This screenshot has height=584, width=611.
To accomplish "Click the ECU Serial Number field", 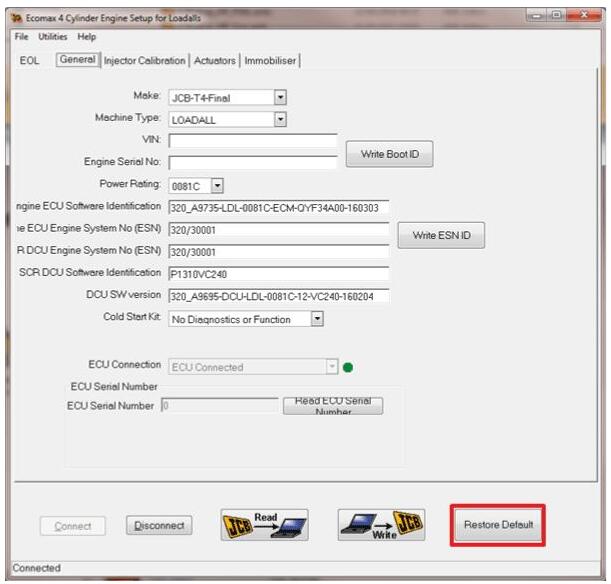I will point(220,406).
